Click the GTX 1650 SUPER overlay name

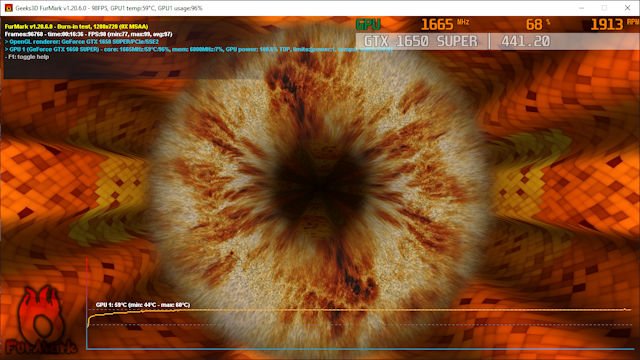click(420, 41)
